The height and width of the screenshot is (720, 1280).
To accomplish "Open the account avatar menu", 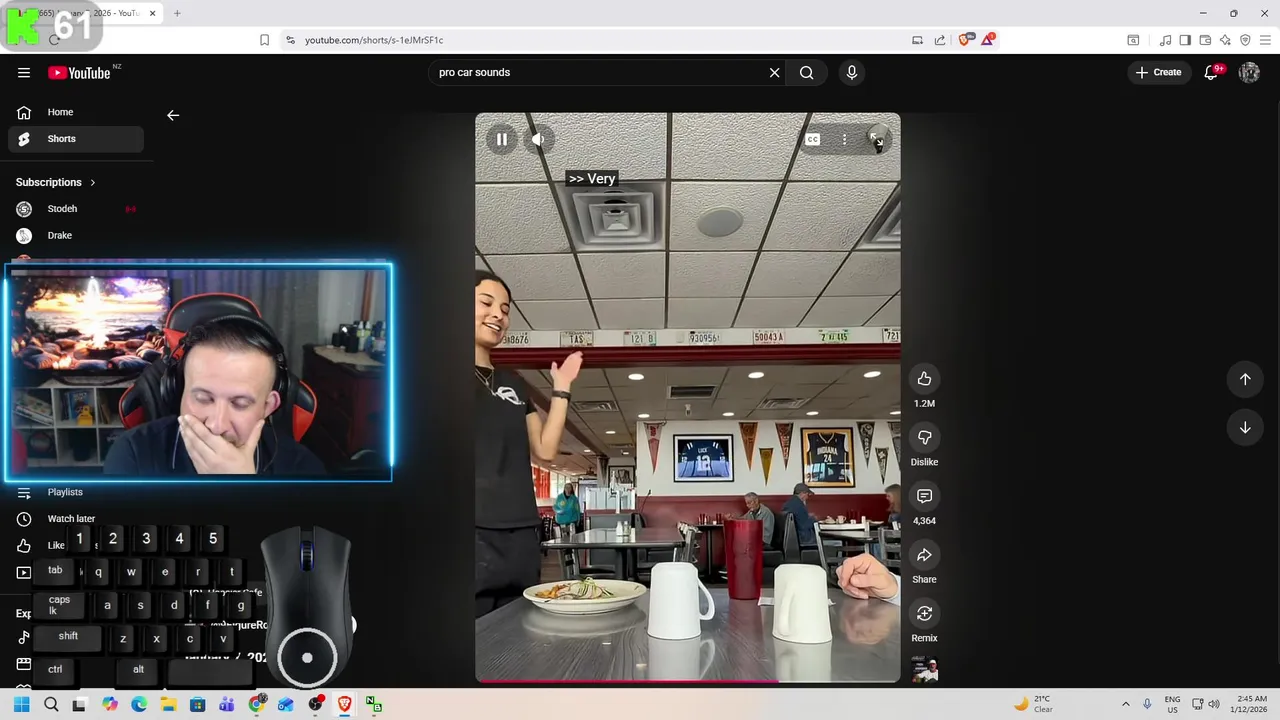I will [1249, 72].
